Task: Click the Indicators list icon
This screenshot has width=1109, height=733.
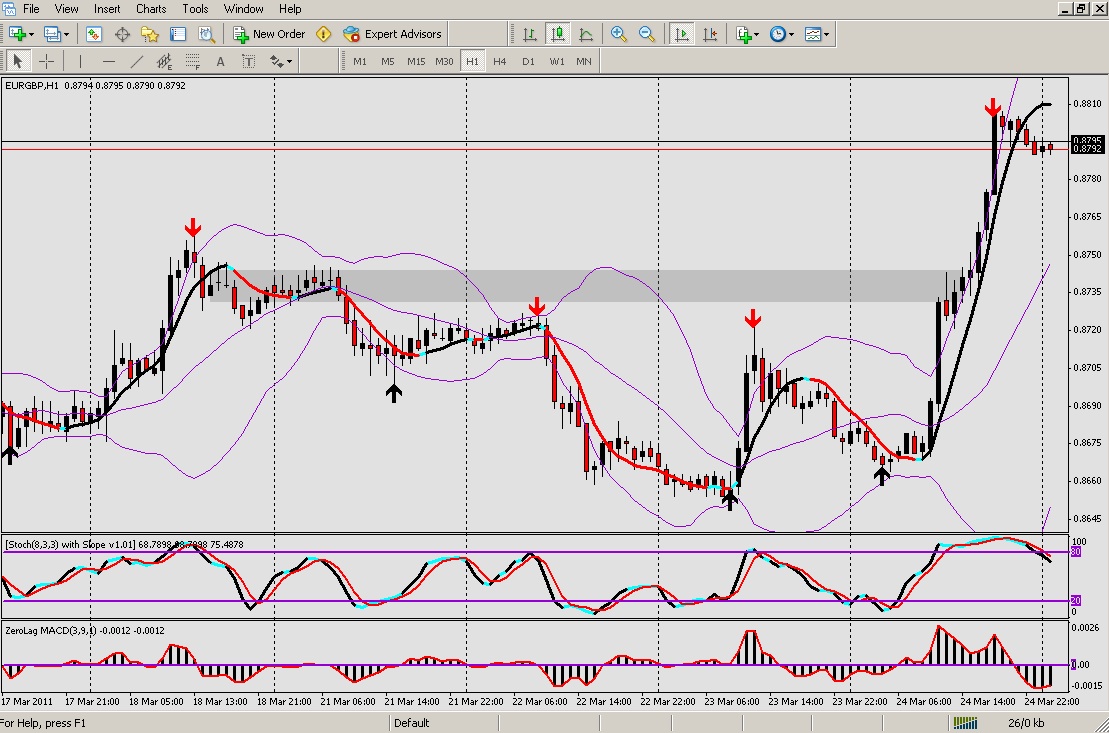Action: coord(743,34)
